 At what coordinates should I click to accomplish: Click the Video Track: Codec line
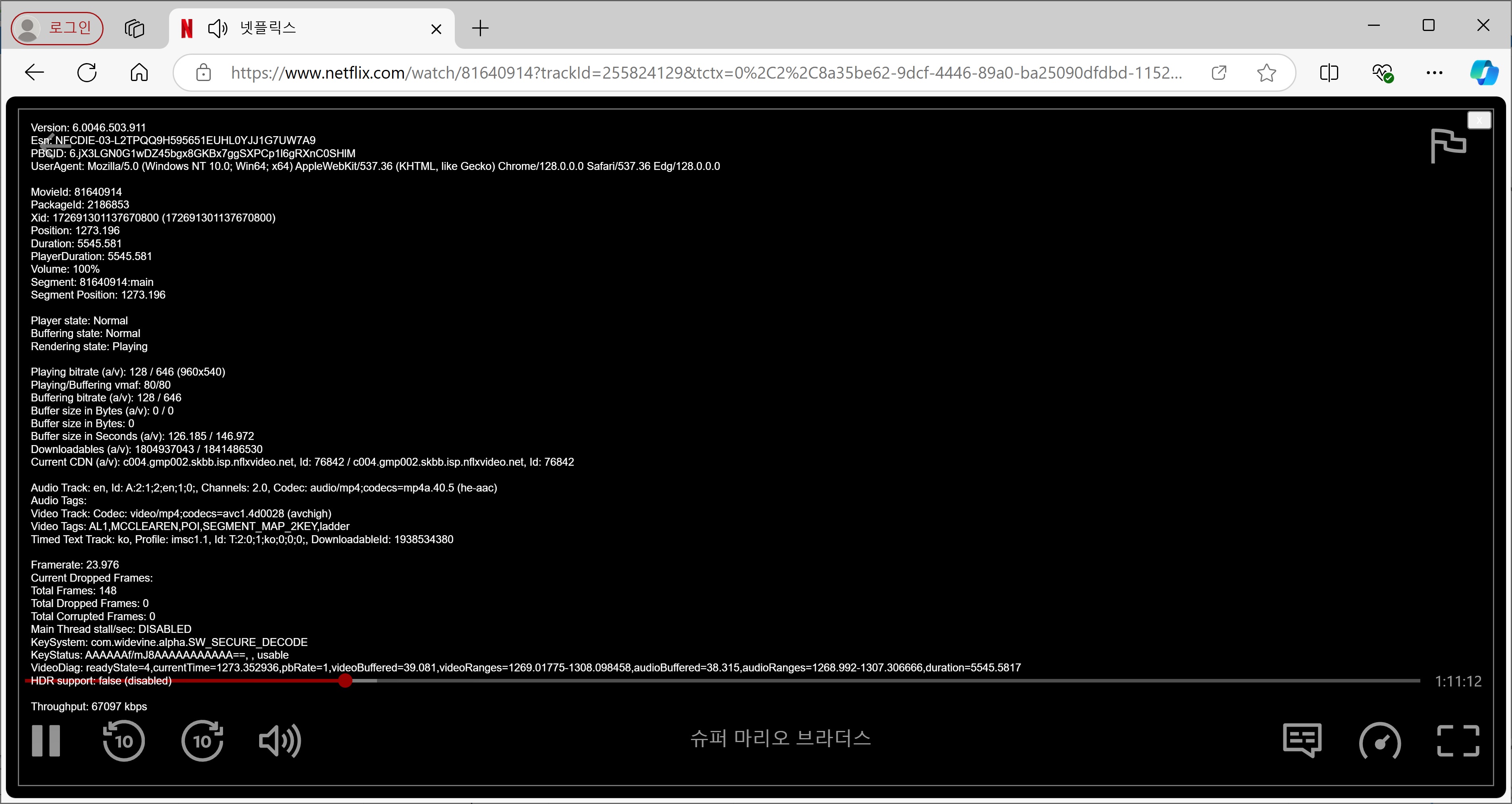click(x=181, y=513)
